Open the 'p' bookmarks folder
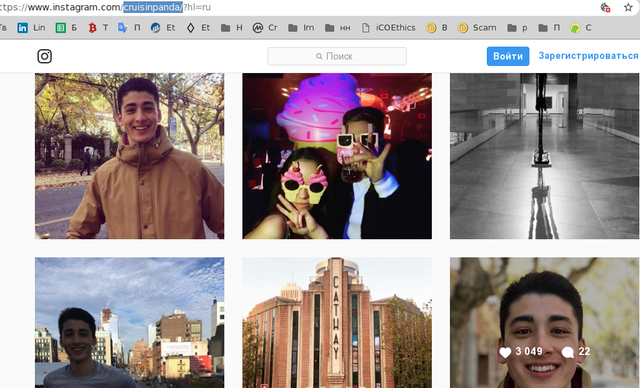Viewport: 640px width, 388px height. (517, 28)
